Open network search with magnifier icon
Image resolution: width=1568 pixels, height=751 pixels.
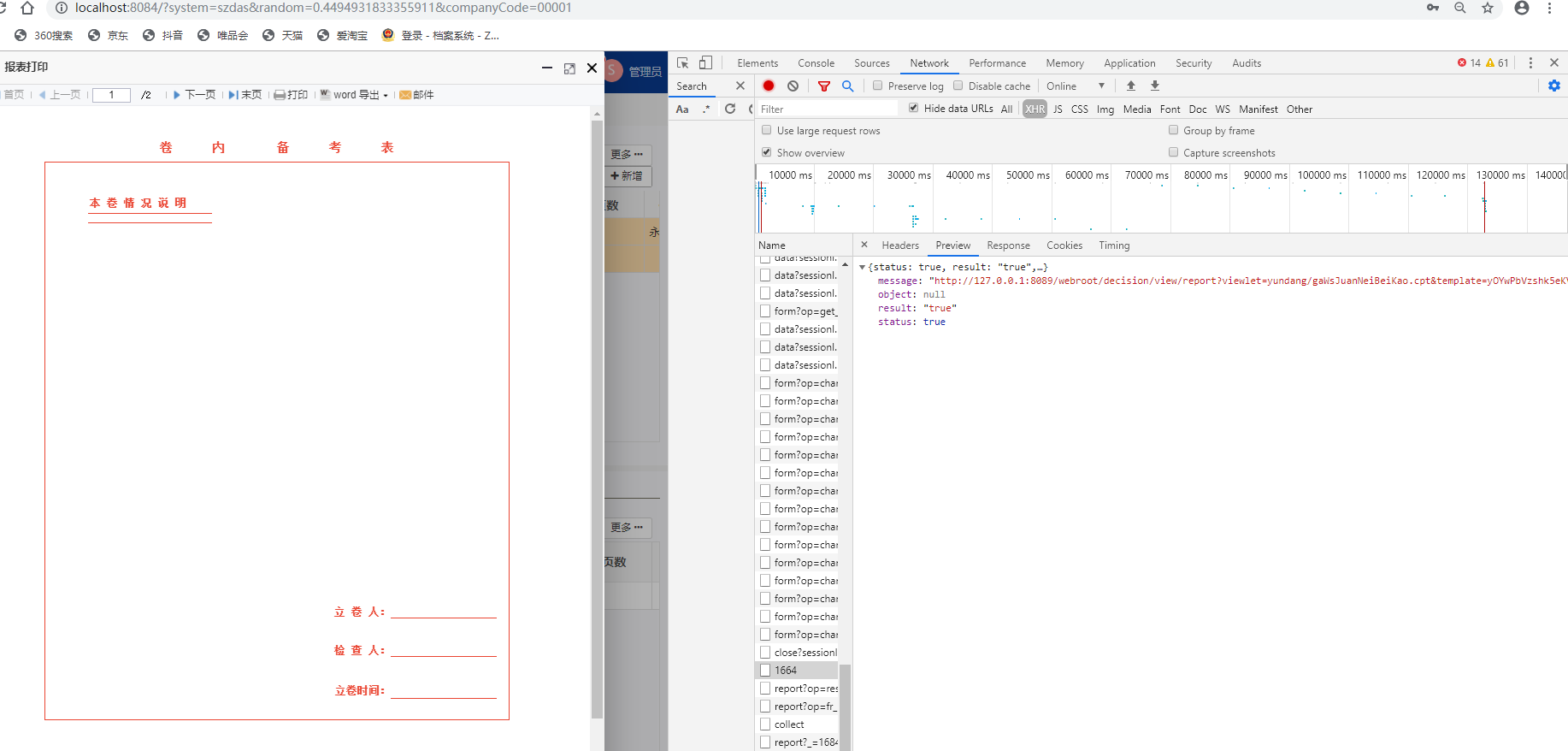click(847, 86)
